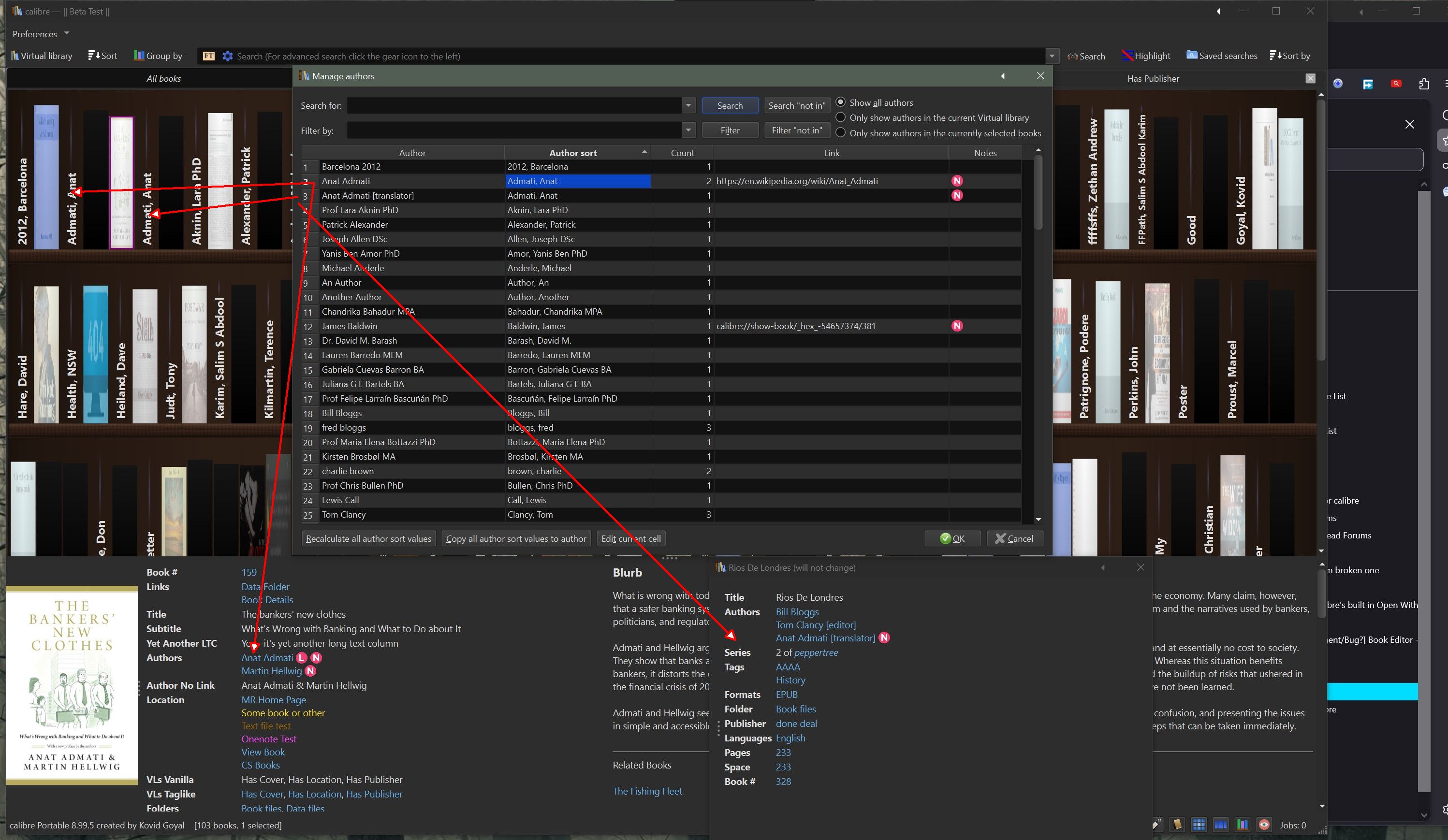Click the bookshelf view icon in status bar
The height and width of the screenshot is (840, 1448).
point(1243,825)
